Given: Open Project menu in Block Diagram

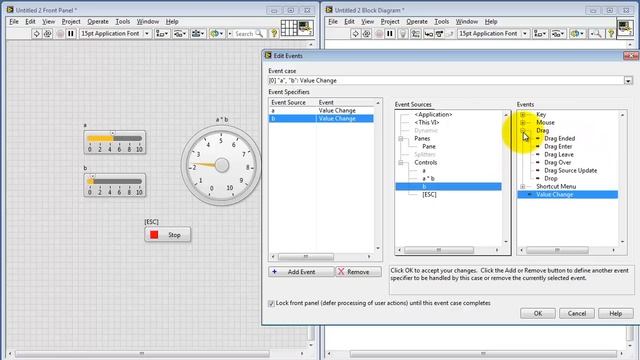Looking at the screenshot, I should tap(390, 21).
